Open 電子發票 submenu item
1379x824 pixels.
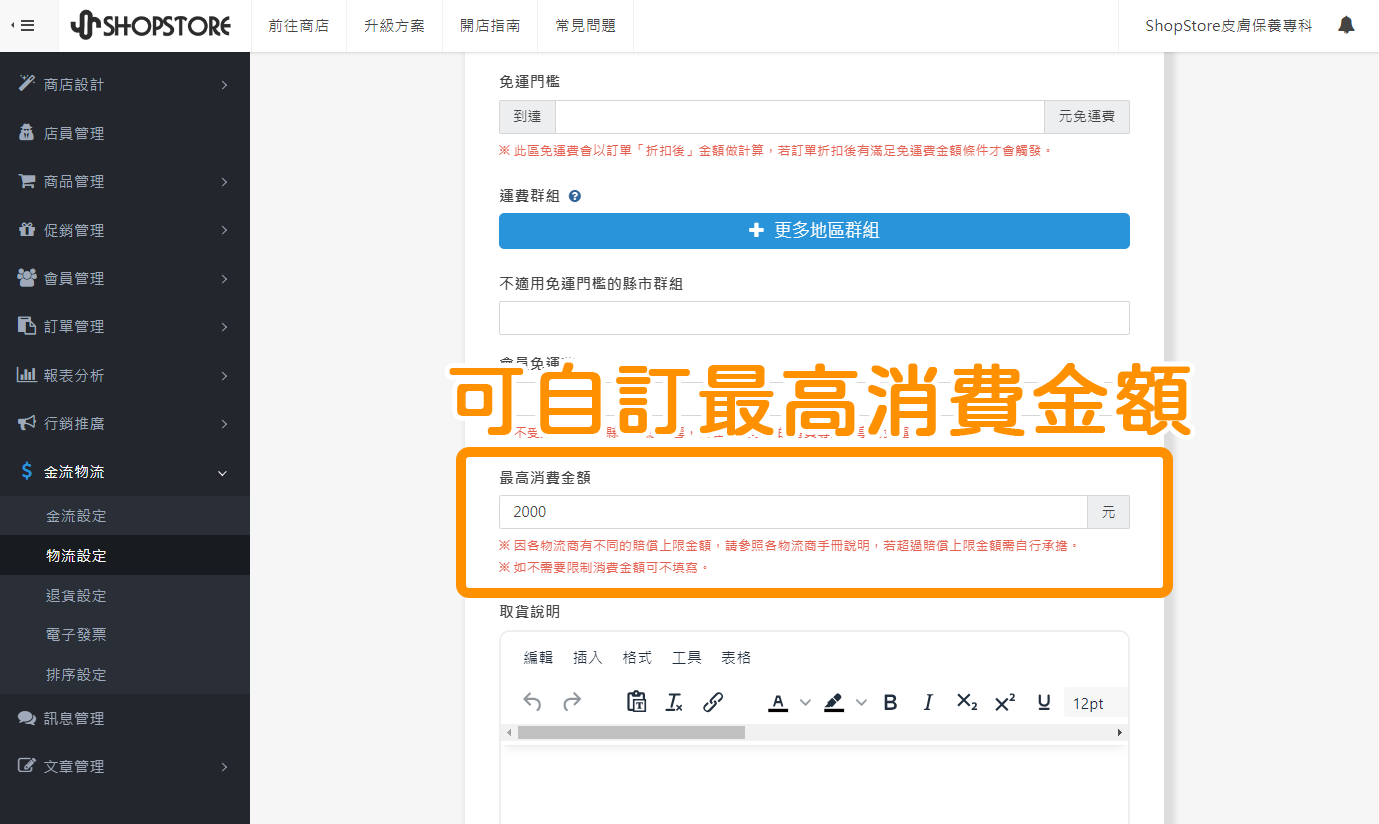[x=125, y=634]
